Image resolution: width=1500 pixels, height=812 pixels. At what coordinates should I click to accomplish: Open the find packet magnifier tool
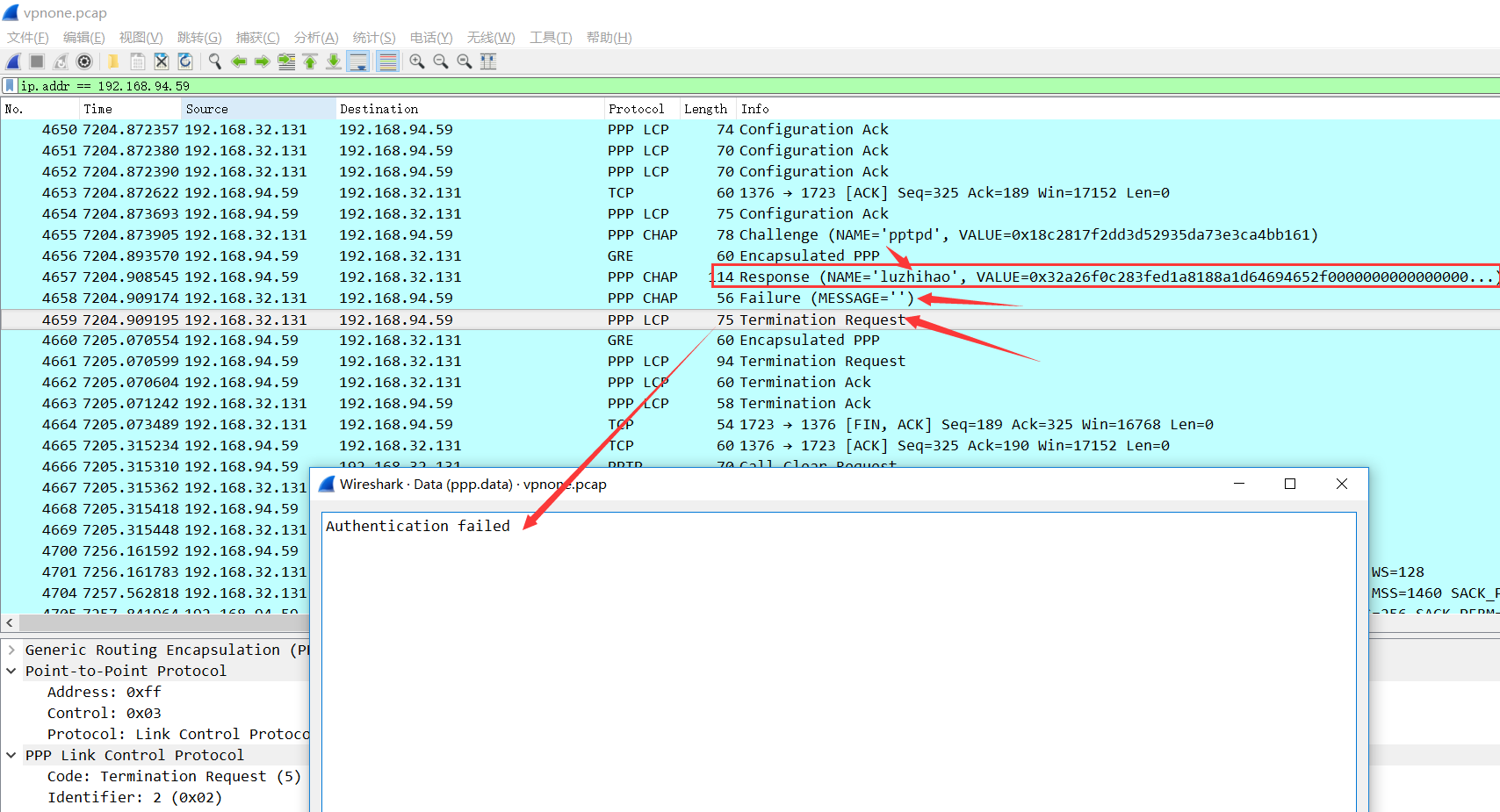click(x=214, y=61)
